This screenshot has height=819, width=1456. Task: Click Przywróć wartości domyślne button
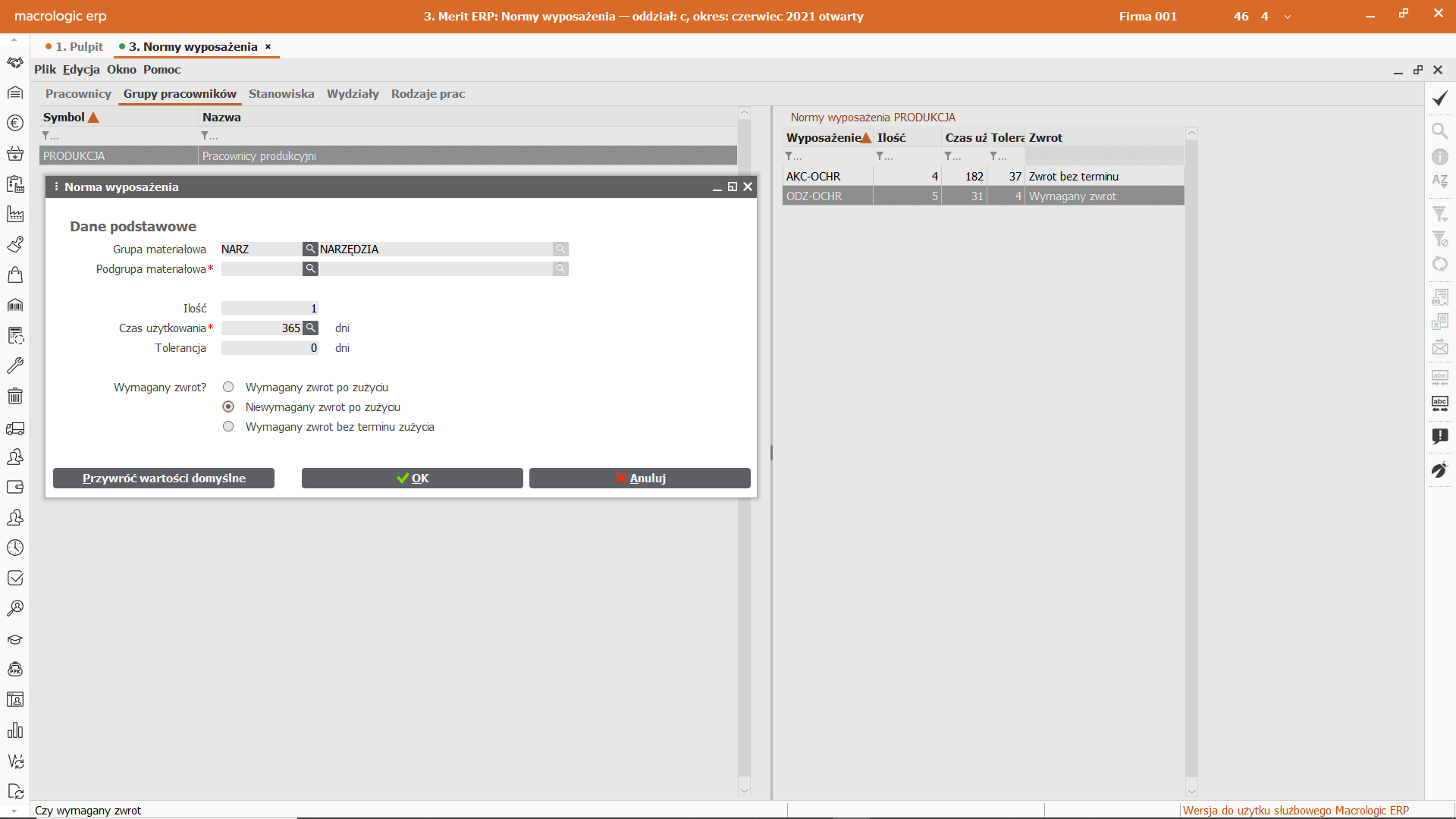(164, 478)
